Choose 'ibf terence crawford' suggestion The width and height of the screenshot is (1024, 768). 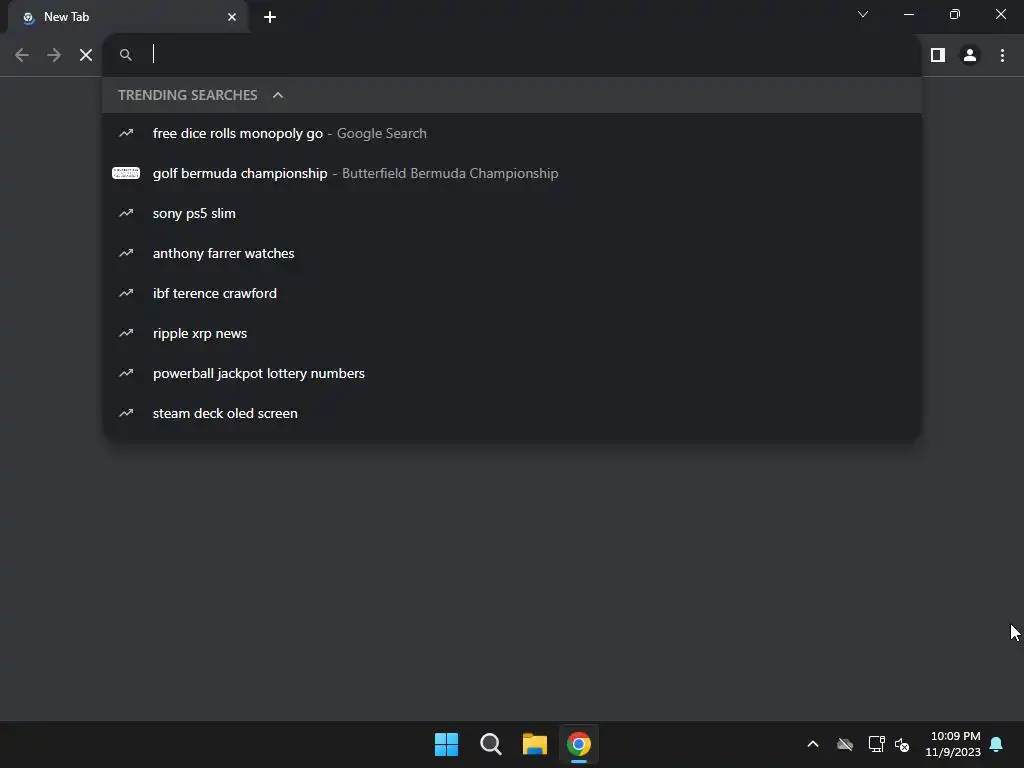click(x=512, y=293)
